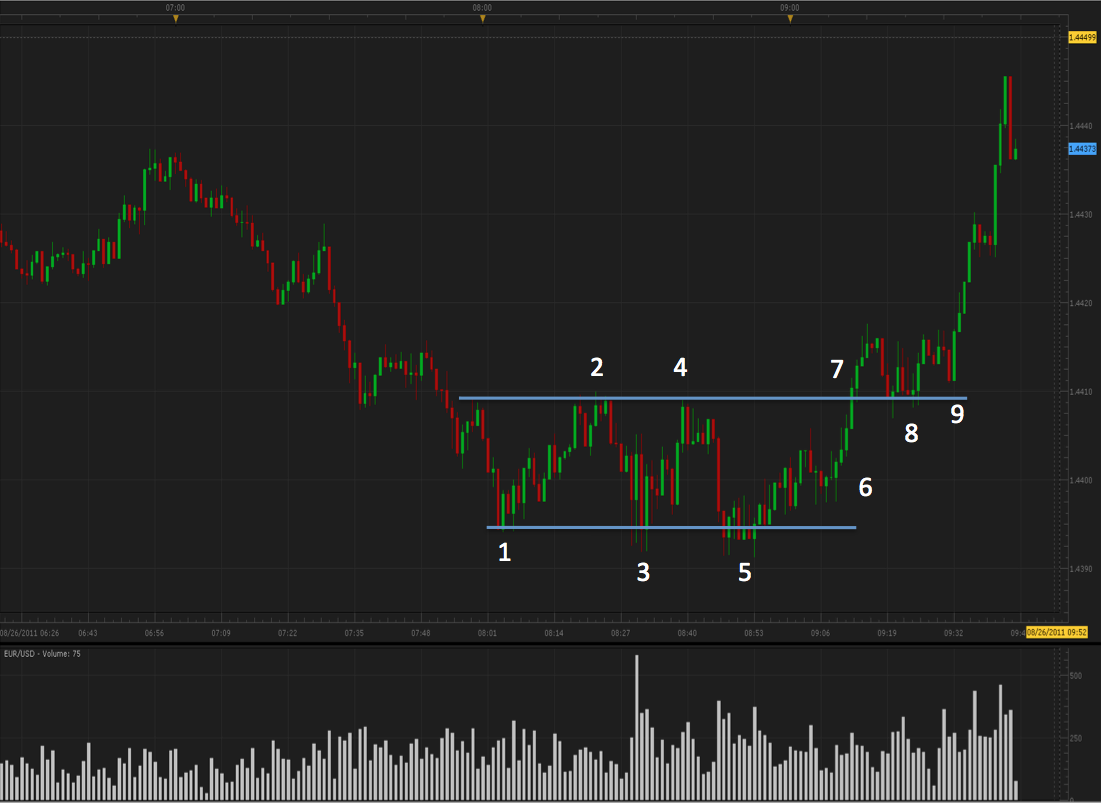
Task: Click the tallest volume bar near 08:27
Action: pos(637,728)
